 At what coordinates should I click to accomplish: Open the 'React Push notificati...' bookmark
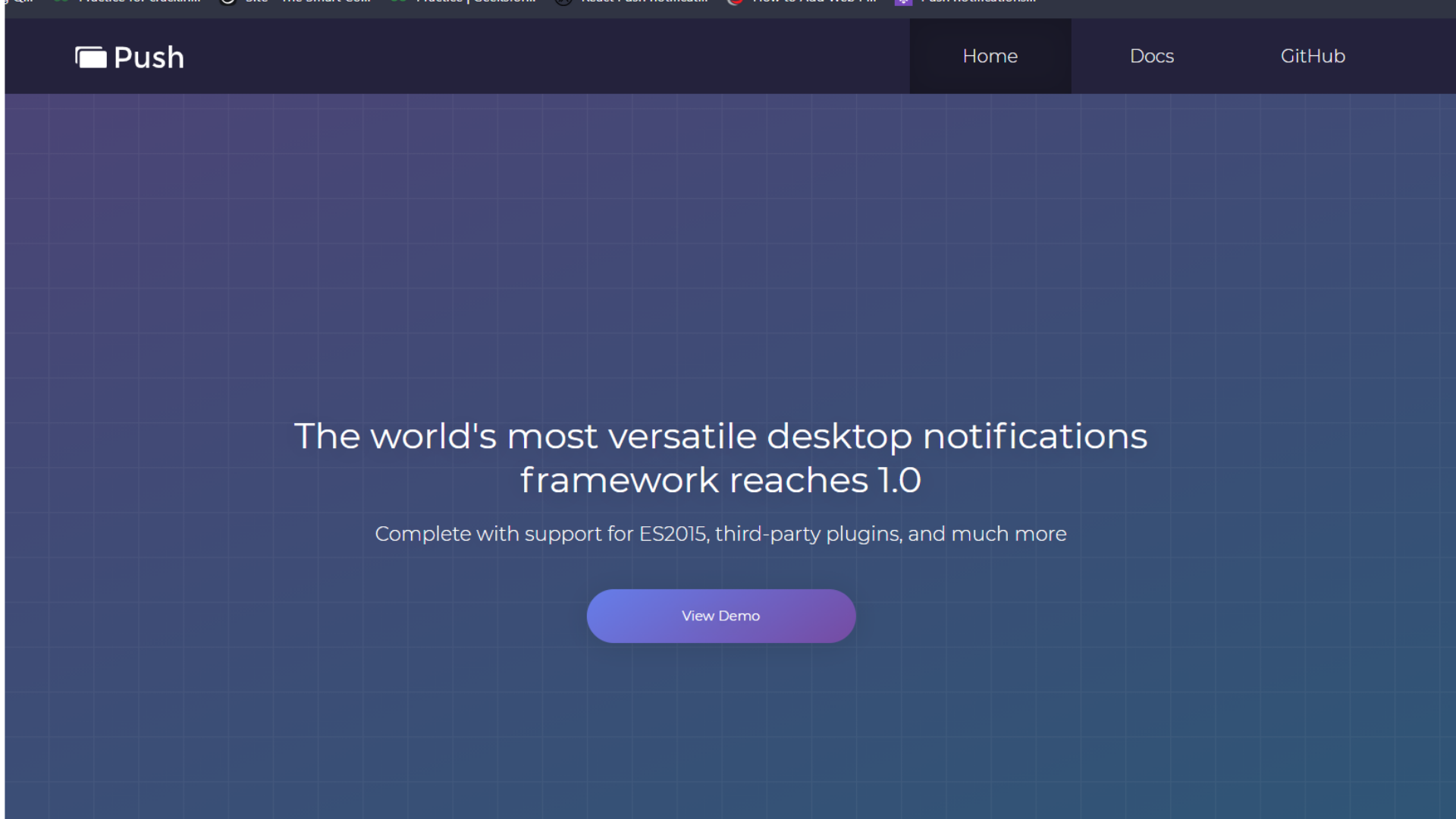pos(645,2)
